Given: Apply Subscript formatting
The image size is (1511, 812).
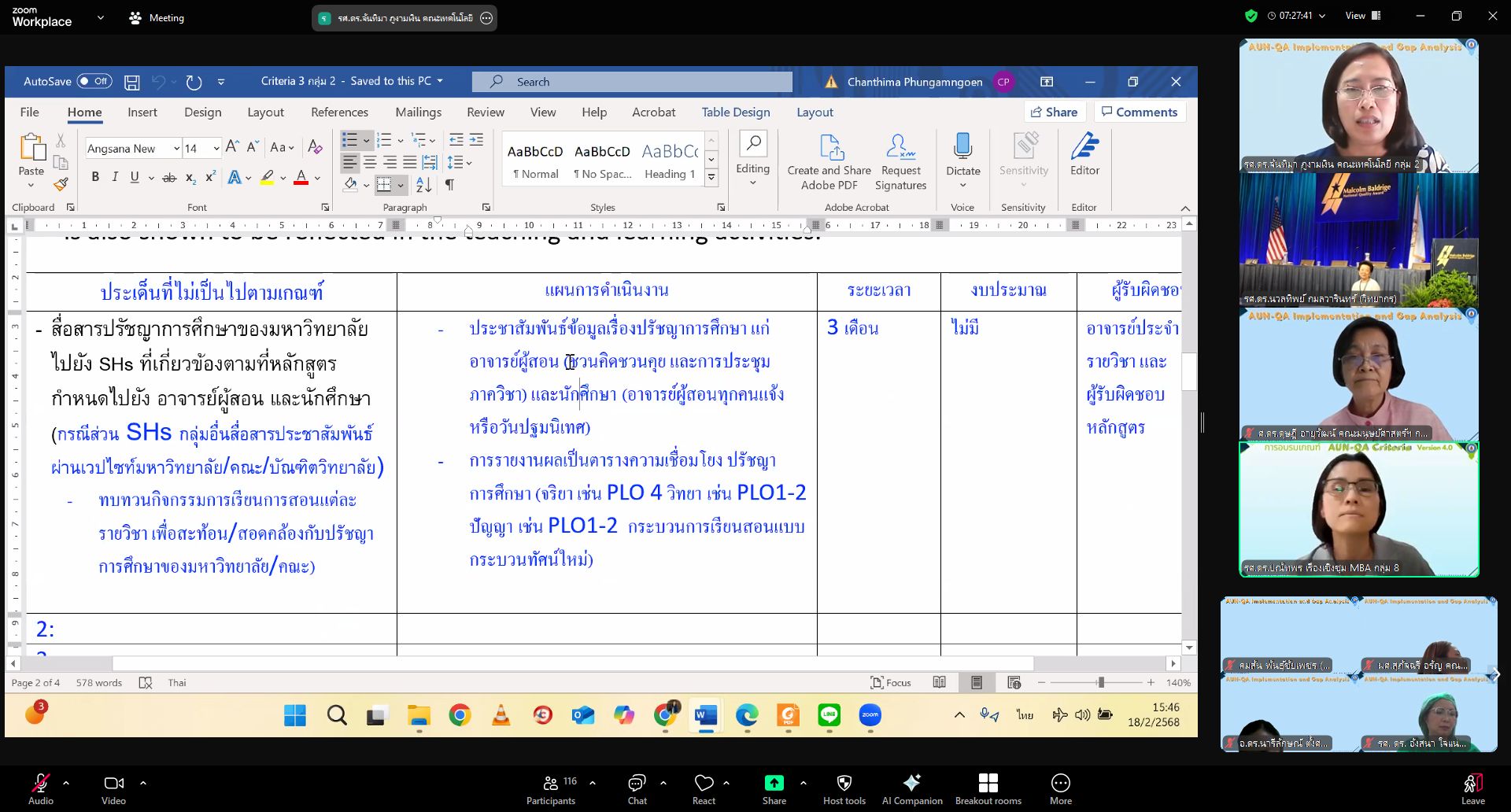Looking at the screenshot, I should click(190, 178).
